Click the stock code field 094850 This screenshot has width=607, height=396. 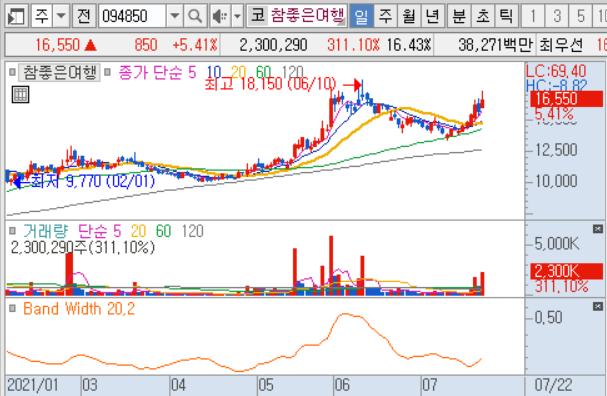[132, 16]
